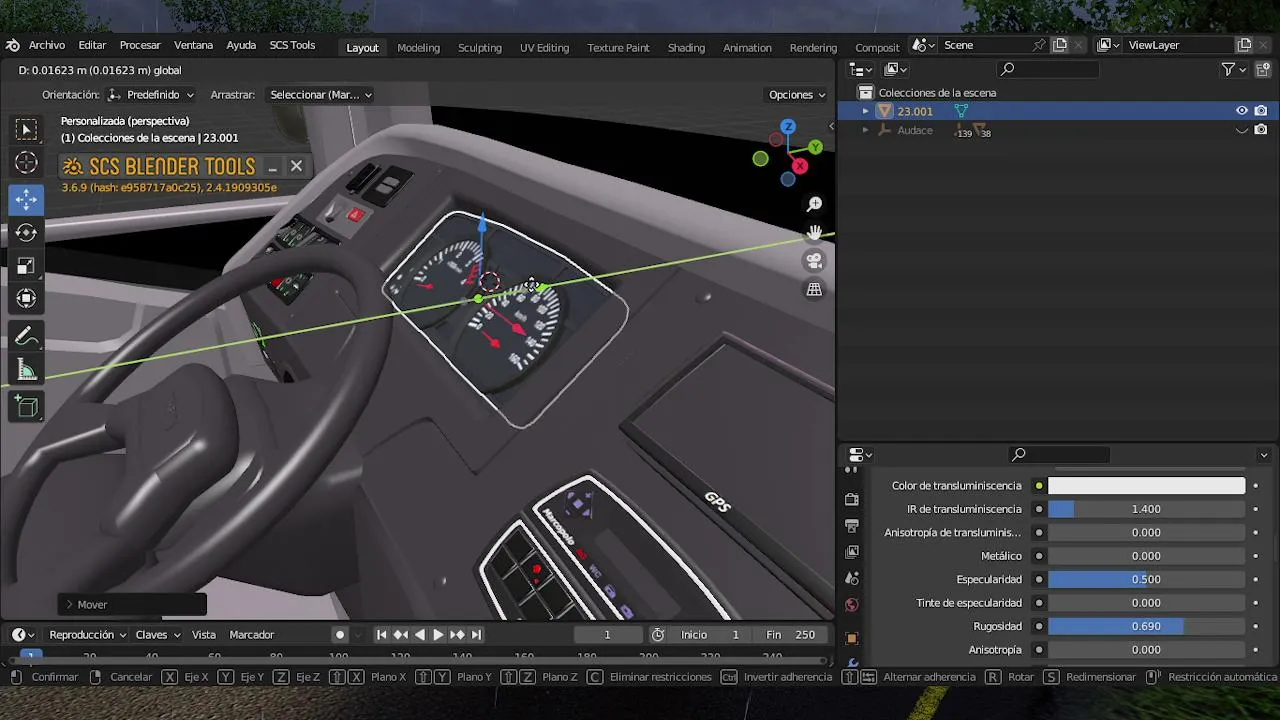The width and height of the screenshot is (1280, 720).
Task: Expand the Audace tree item
Action: [865, 130]
